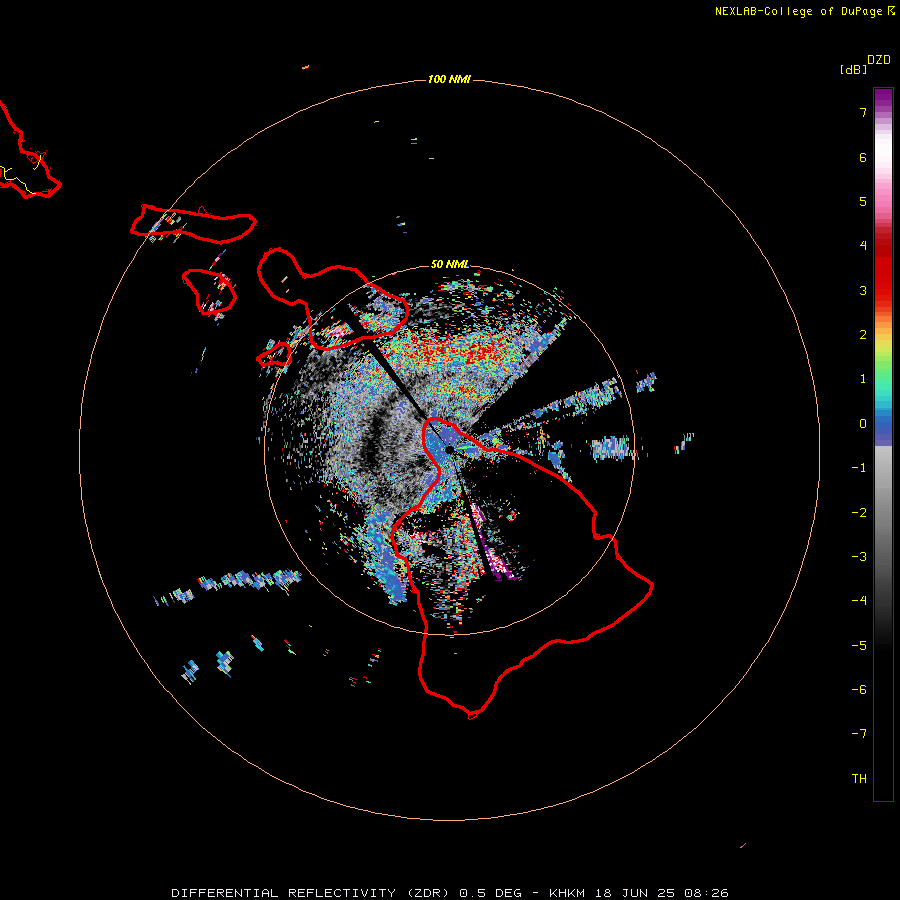Click the 6 tick on color scale
The image size is (900, 900).
pyautogui.click(x=863, y=157)
